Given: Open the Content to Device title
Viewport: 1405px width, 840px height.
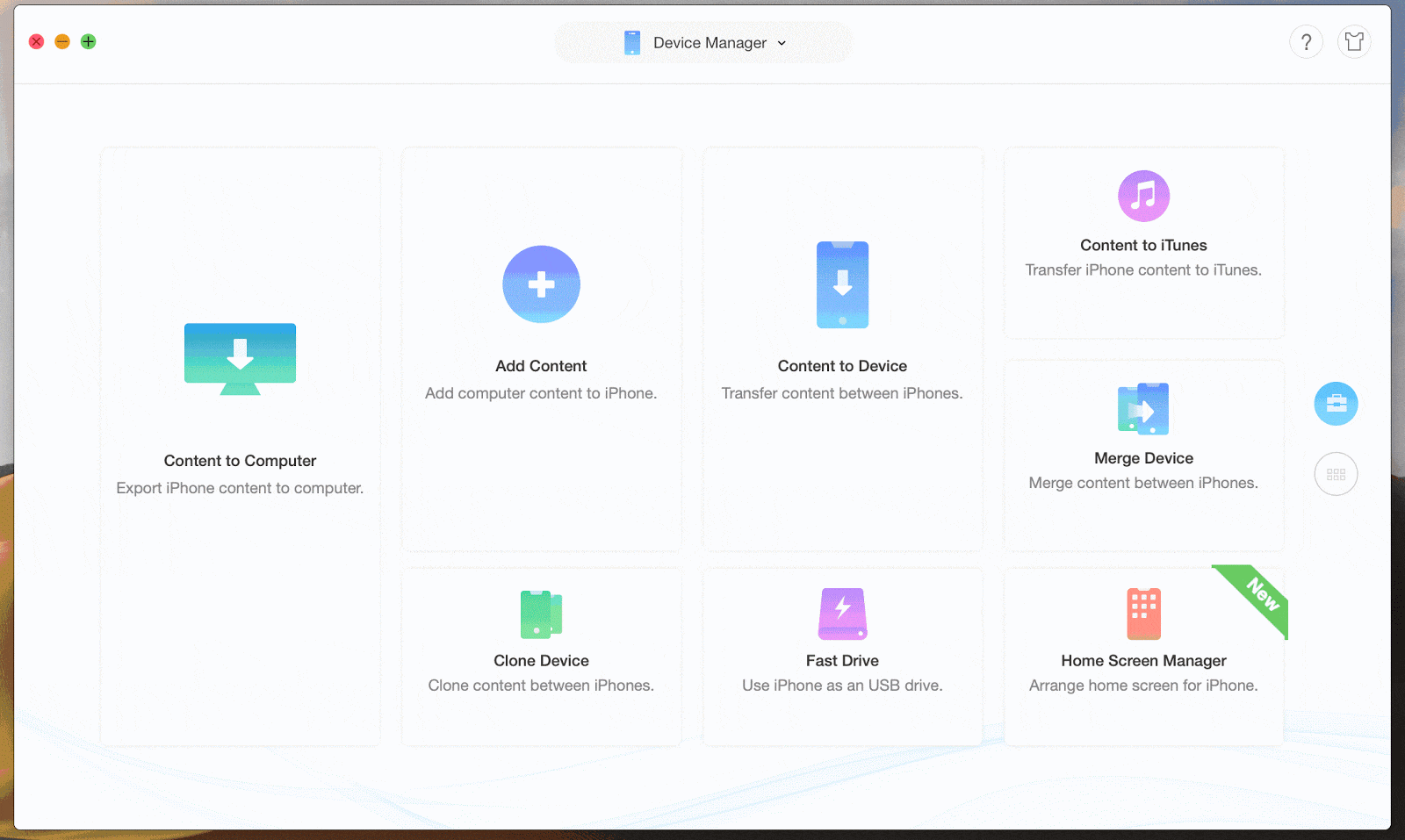Looking at the screenshot, I should [842, 366].
